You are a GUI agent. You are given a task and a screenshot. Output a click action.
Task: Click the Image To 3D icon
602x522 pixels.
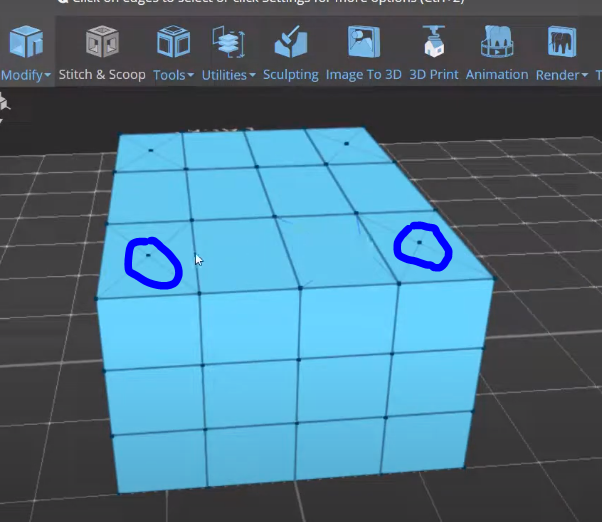click(x=364, y=41)
